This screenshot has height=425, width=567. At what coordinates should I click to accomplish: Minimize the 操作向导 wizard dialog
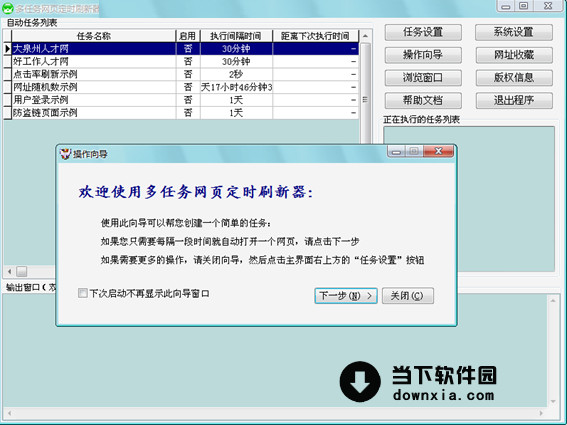(396, 151)
